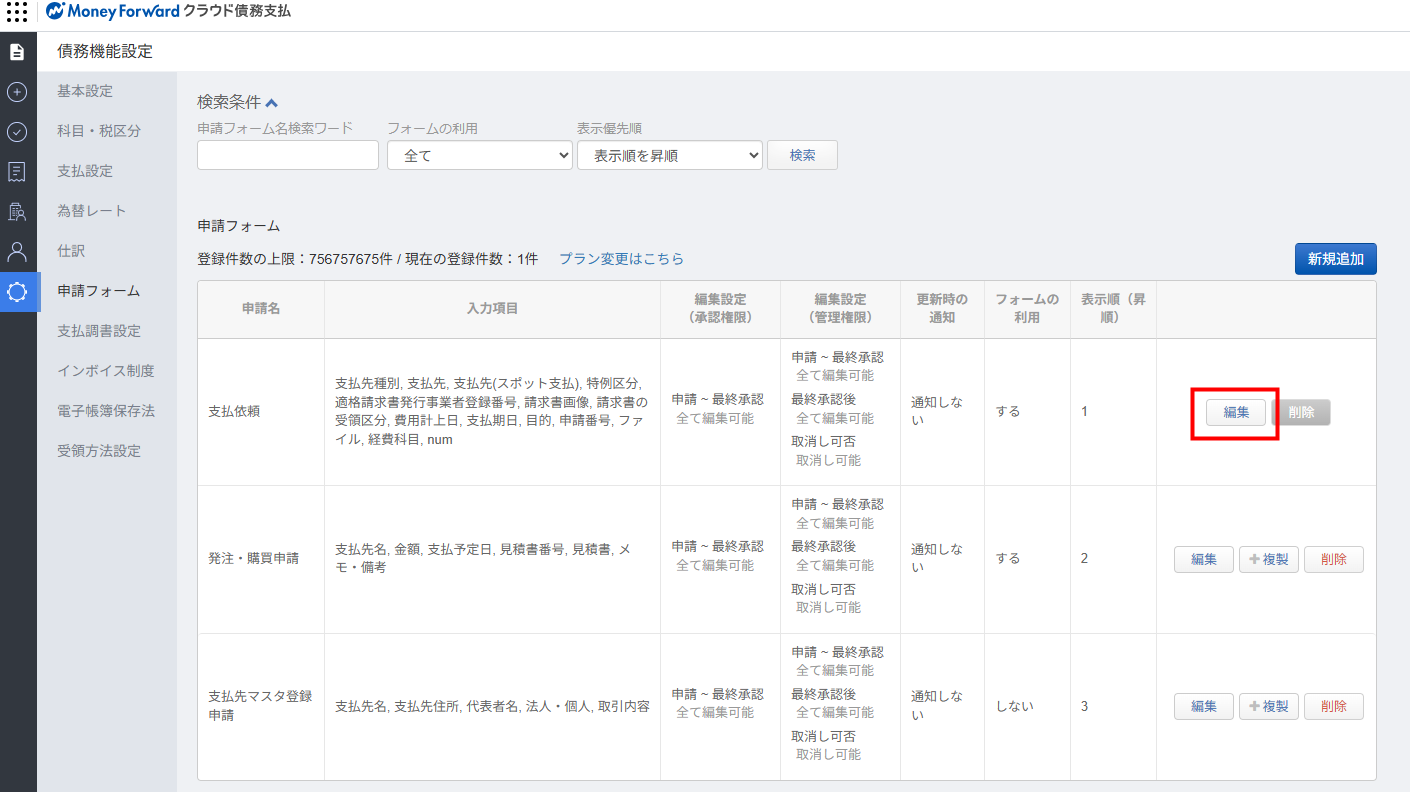1410x792 pixels.
Task: Go to インボイス制度 settings
Action: (x=105, y=371)
